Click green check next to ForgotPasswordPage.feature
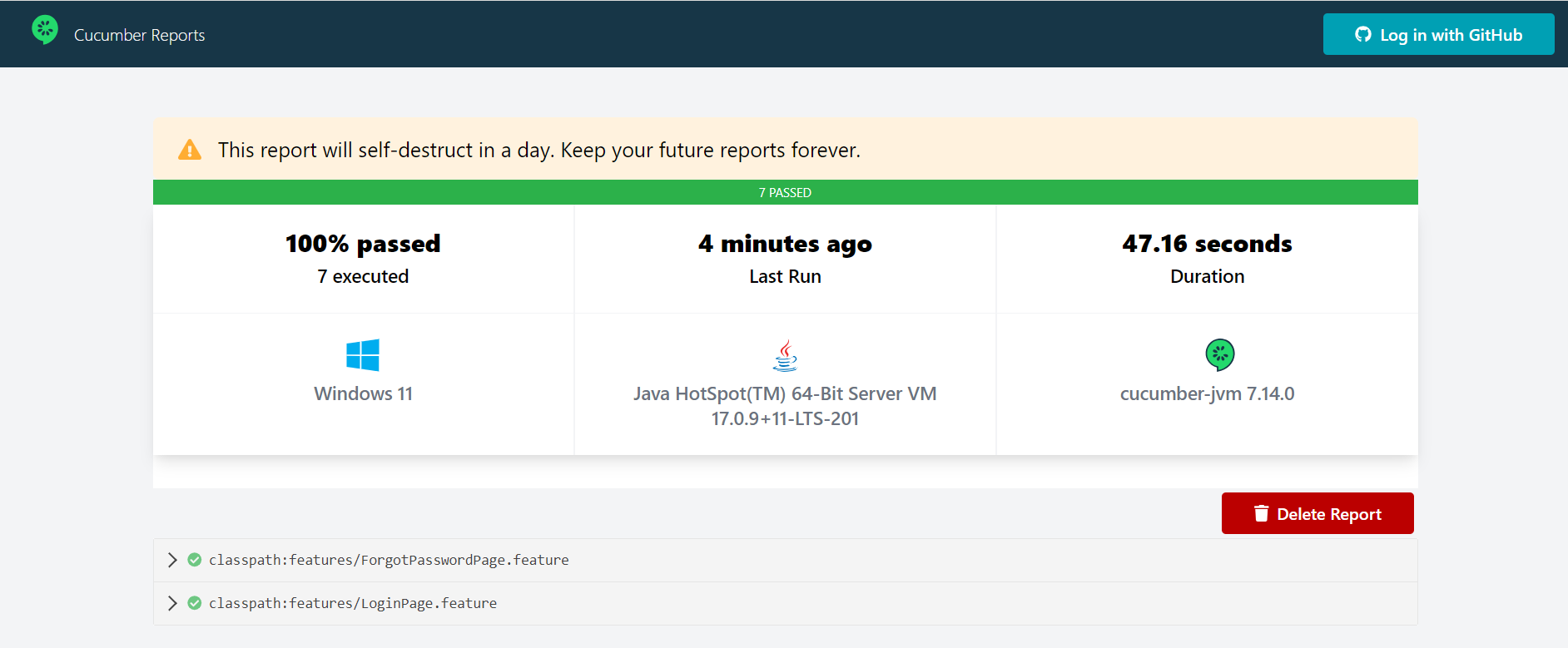This screenshot has height=648, width=1568. click(194, 560)
